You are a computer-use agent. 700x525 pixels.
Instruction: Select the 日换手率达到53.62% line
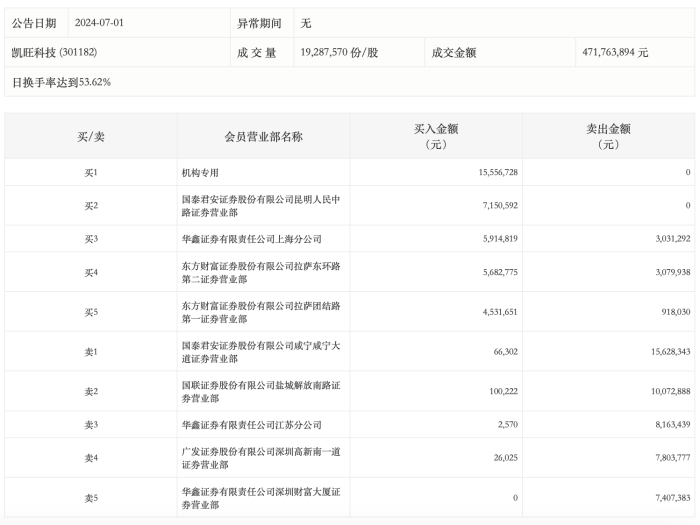point(61,82)
